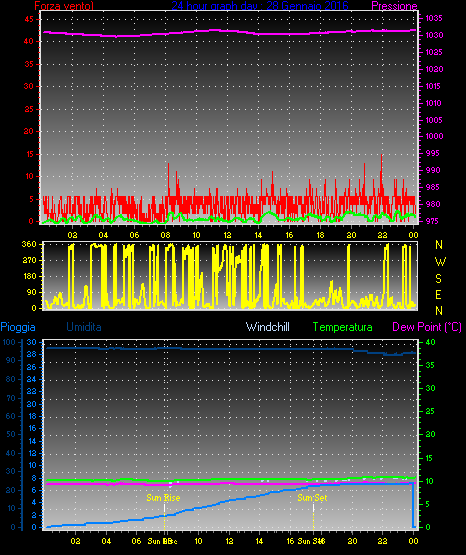This screenshot has height=555, width=466.
Task: Click 270 on the wind direction axis
Action: [x=29, y=260]
